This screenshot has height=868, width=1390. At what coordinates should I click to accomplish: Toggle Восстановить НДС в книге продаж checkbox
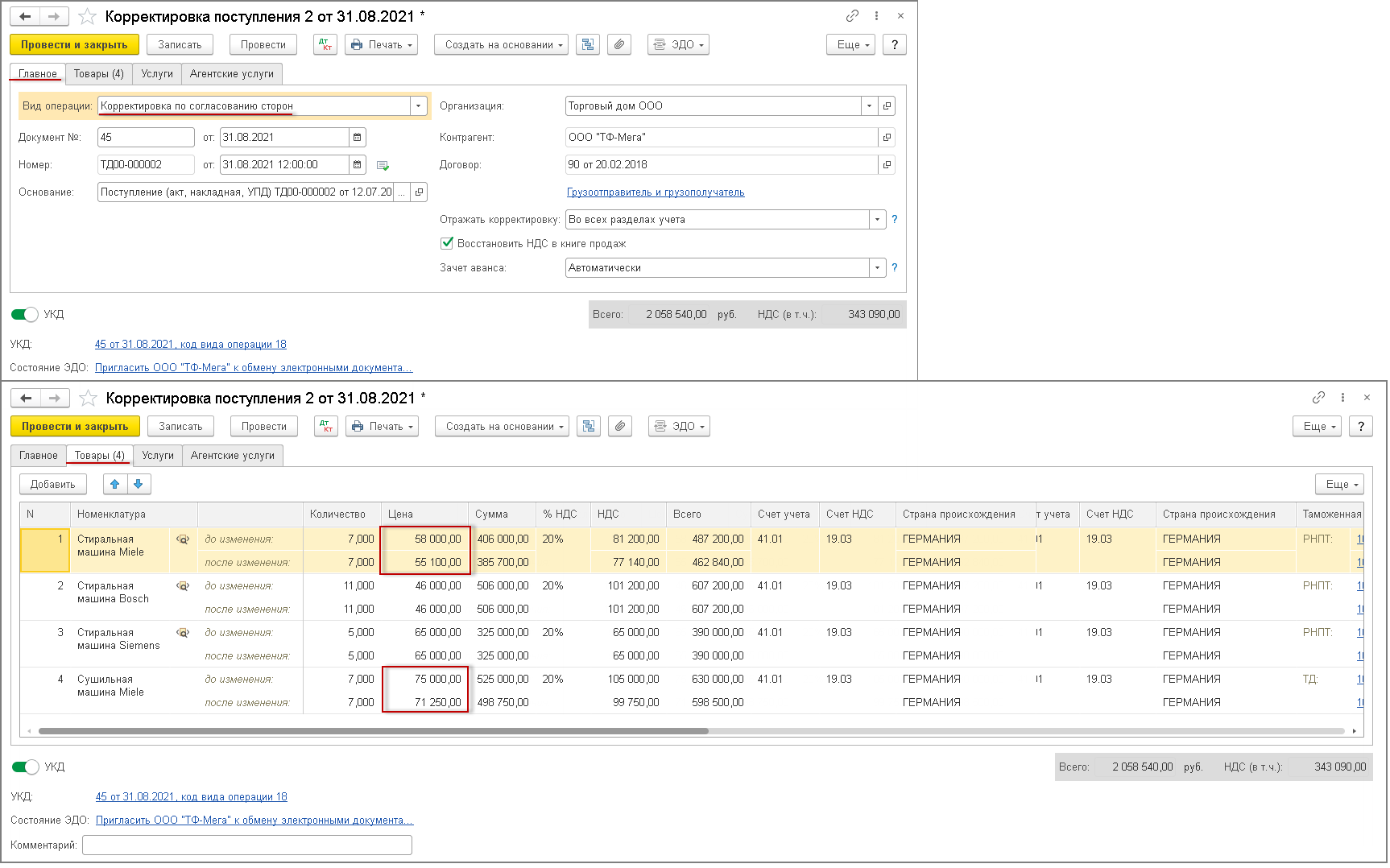pyautogui.click(x=447, y=242)
